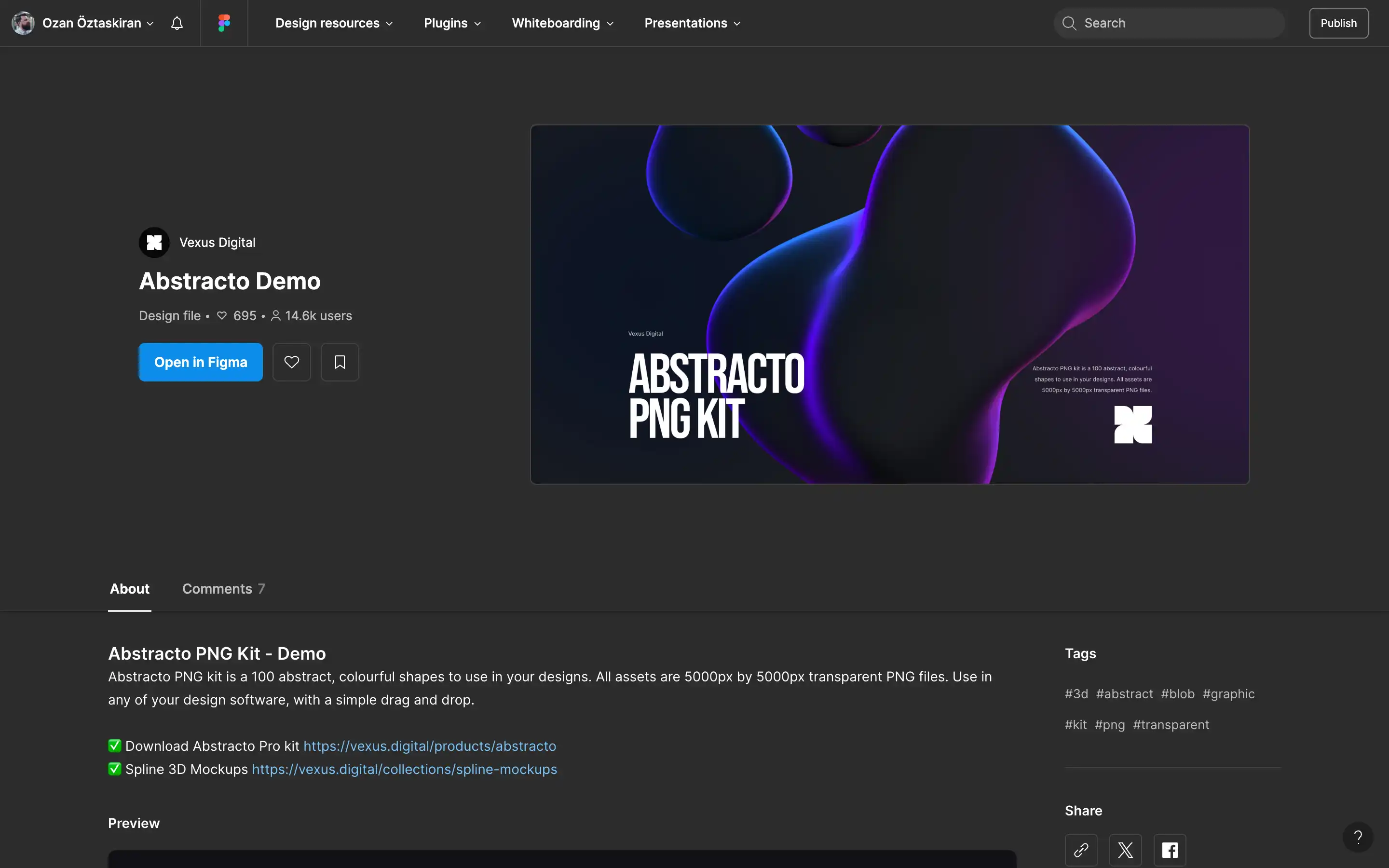Screen dimensions: 1389x868
Task: Open the spline-mockups collection link
Action: pyautogui.click(x=404, y=769)
